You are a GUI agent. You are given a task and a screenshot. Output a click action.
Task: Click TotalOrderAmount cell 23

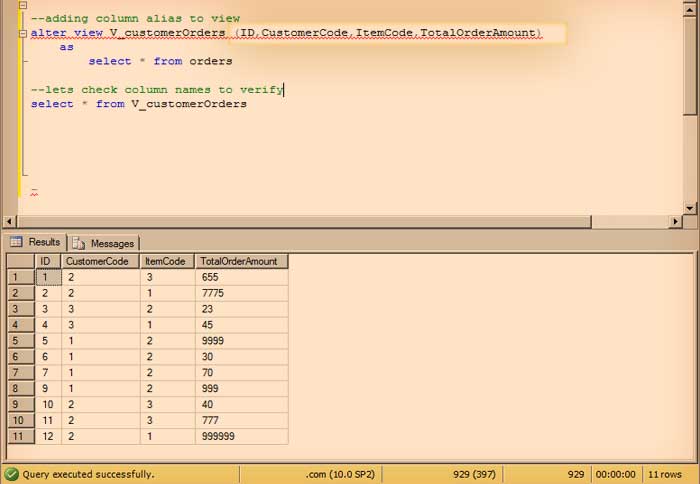[242, 309]
